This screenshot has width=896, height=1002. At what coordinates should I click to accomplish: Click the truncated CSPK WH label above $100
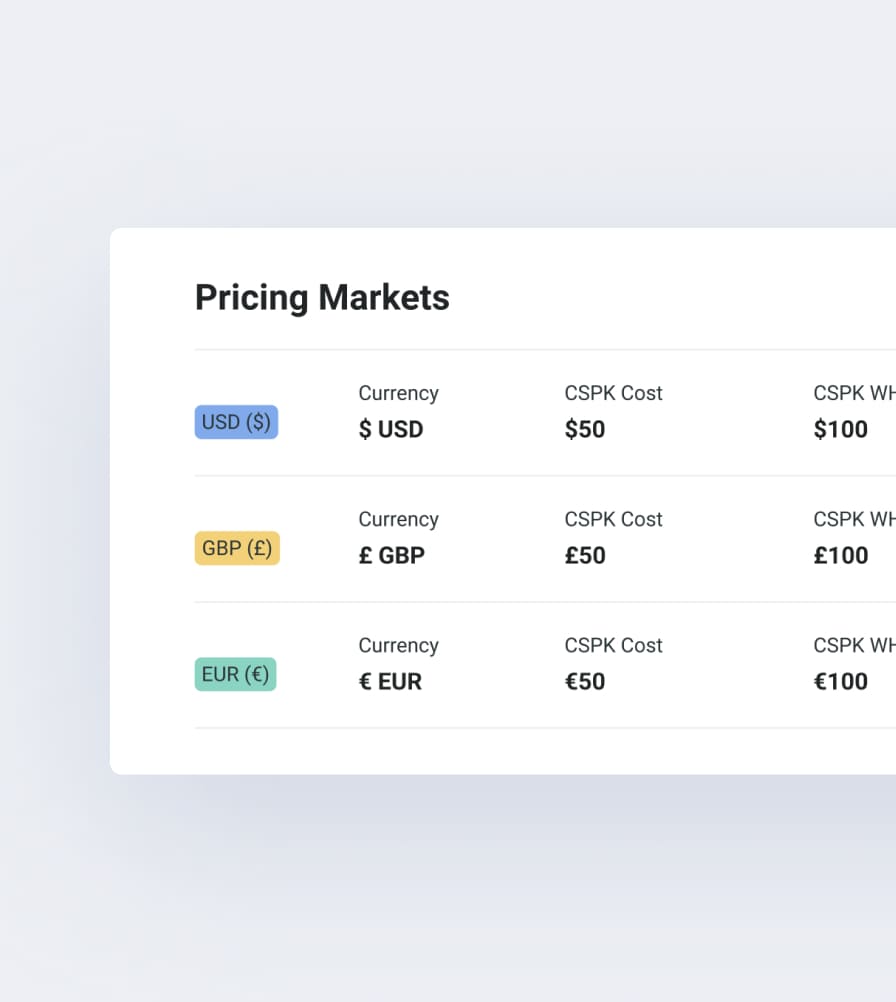click(853, 393)
